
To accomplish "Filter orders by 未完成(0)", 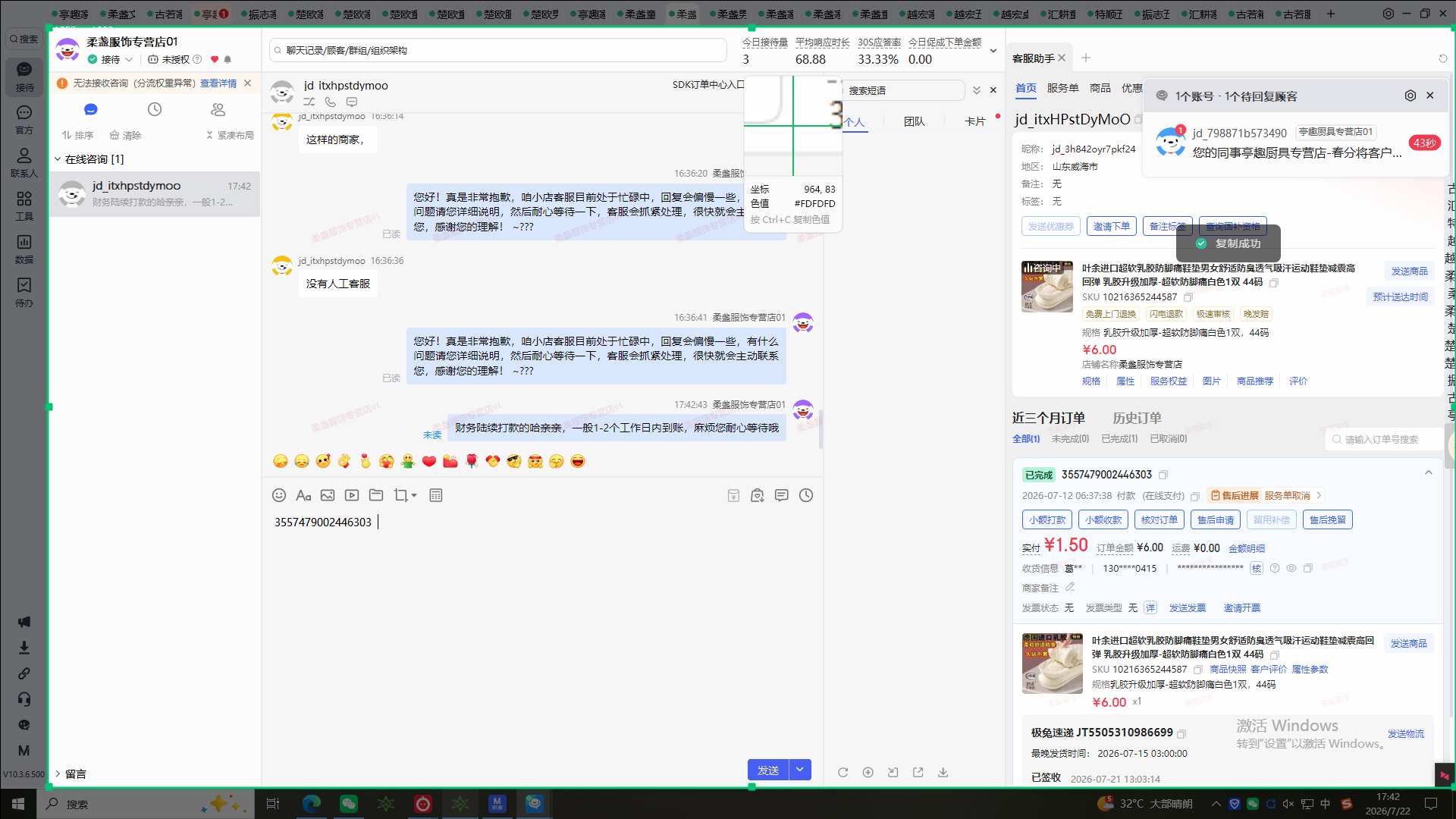I will click(x=1070, y=439).
